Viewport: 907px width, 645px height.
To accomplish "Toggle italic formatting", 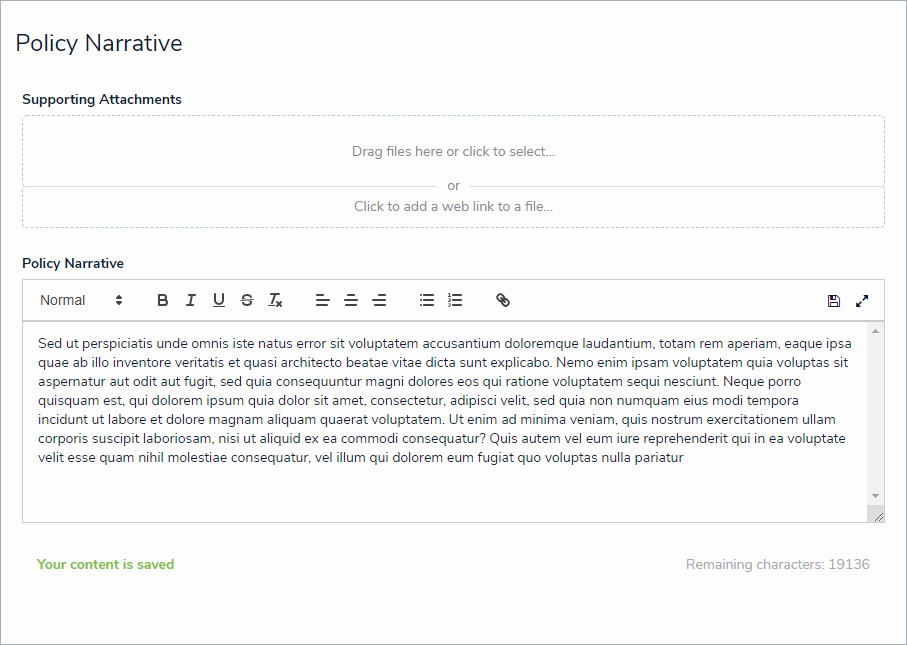I will point(191,300).
